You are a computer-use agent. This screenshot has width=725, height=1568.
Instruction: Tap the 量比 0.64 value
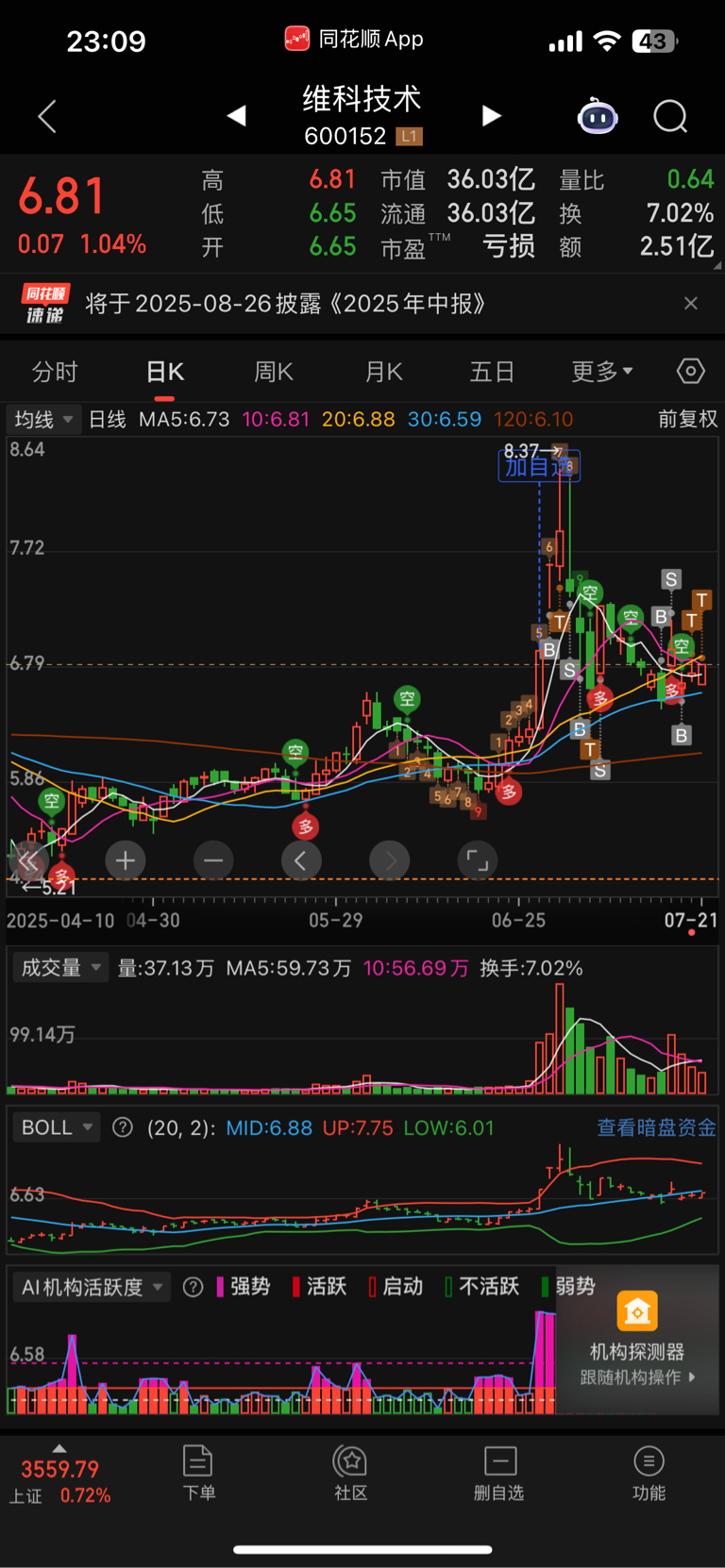(x=690, y=179)
